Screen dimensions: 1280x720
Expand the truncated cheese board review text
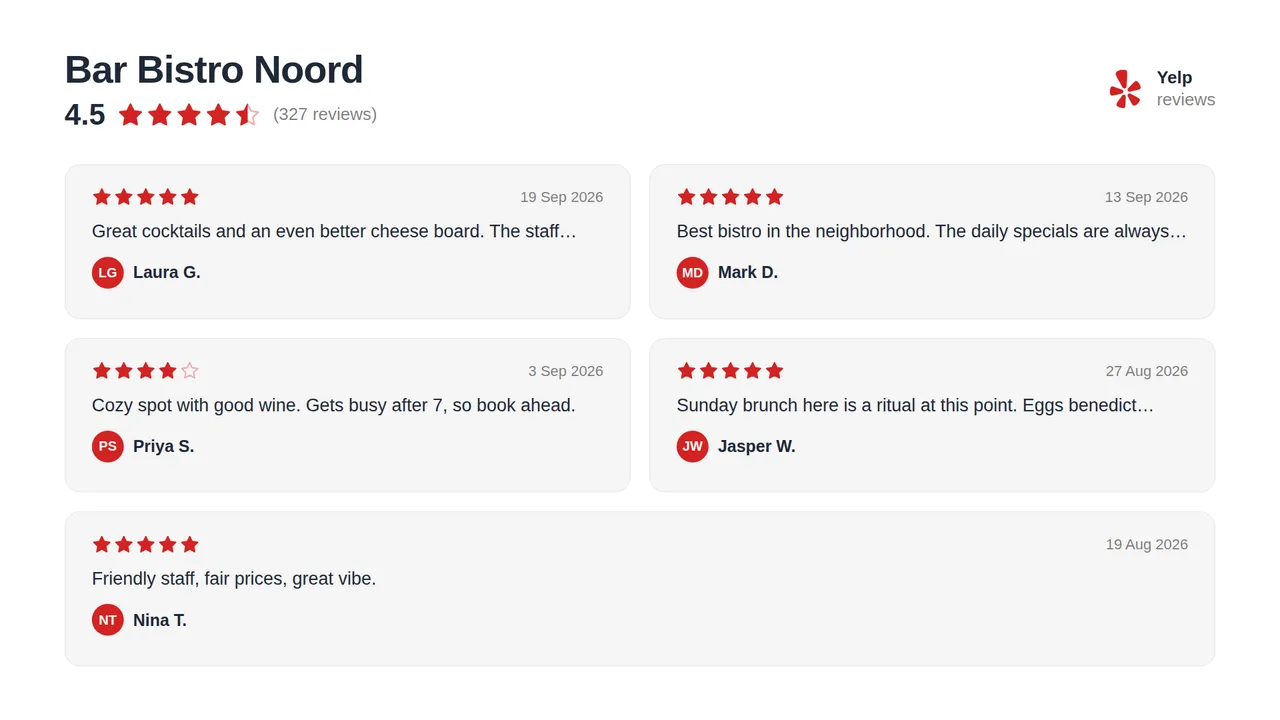(x=335, y=231)
